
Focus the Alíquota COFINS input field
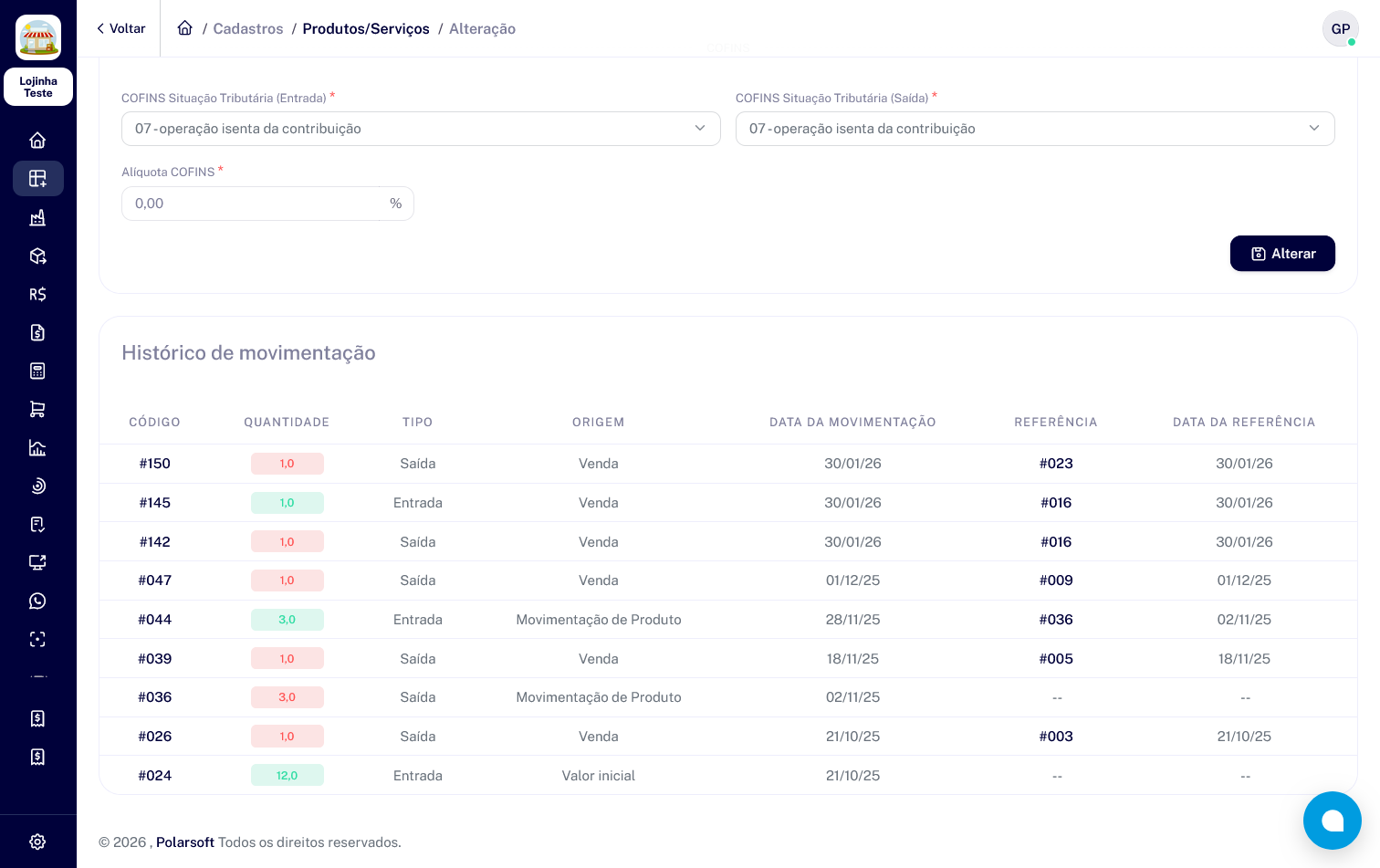click(x=251, y=204)
